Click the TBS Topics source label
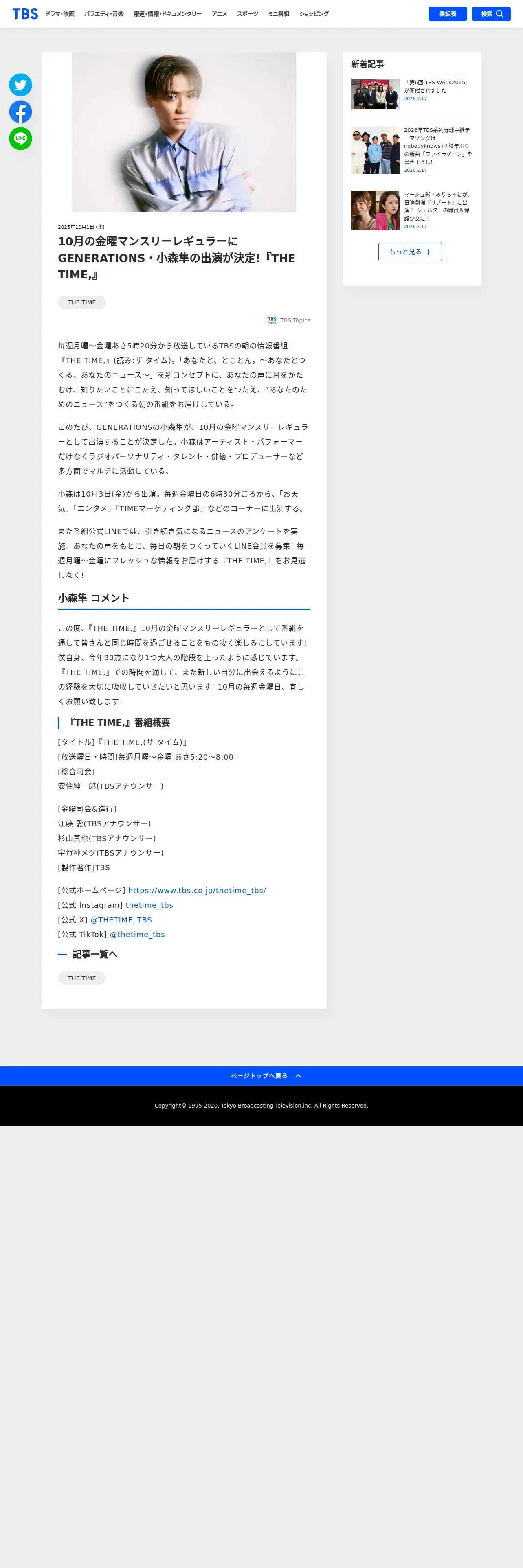This screenshot has height=1568, width=523. pyautogui.click(x=295, y=320)
